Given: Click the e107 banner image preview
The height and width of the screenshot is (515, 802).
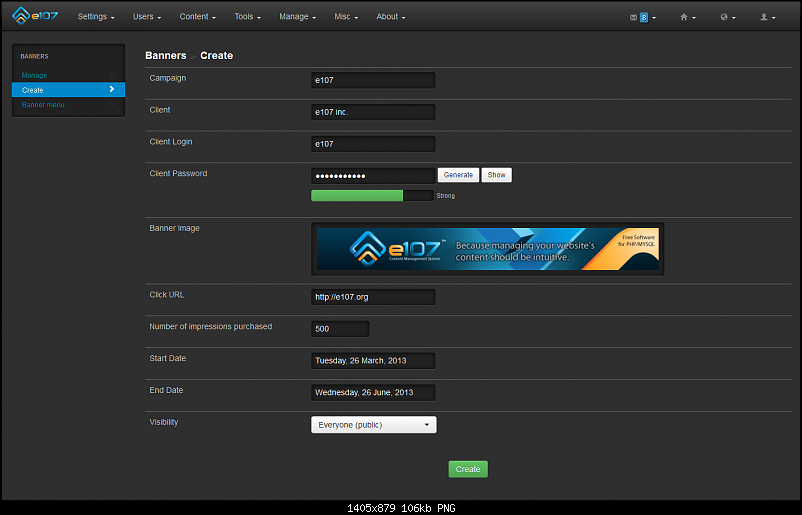Looking at the screenshot, I should click(x=487, y=248).
